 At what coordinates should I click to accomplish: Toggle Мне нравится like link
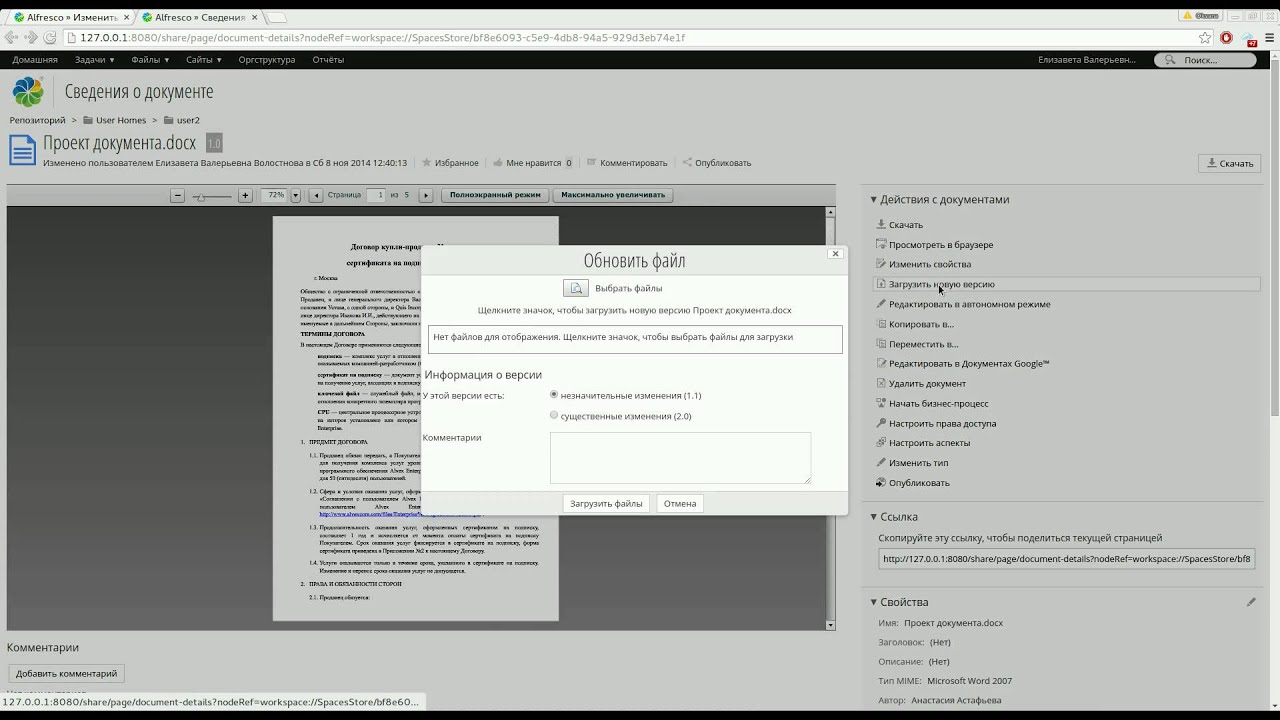pyautogui.click(x=532, y=163)
